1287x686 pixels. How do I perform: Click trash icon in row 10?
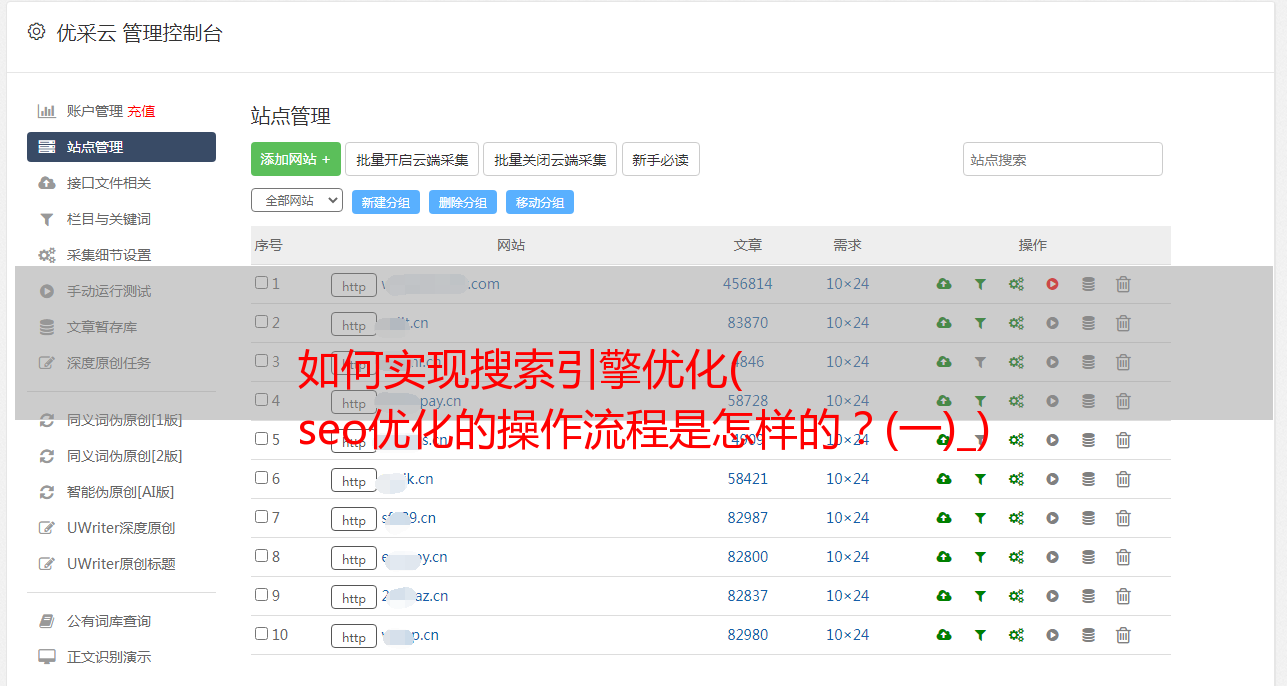point(1123,635)
